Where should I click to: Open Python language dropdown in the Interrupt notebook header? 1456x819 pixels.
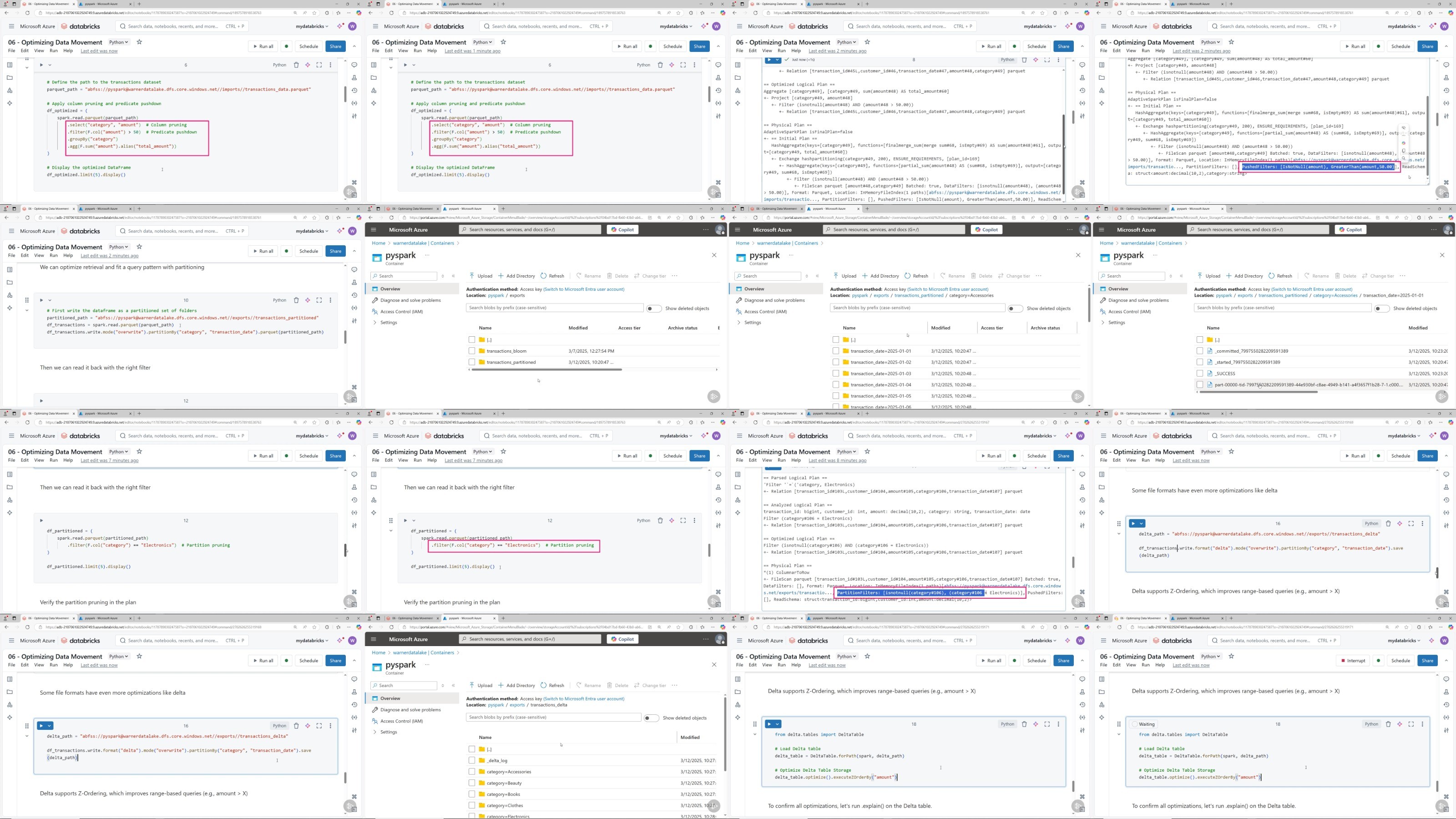pyautogui.click(x=1211, y=656)
